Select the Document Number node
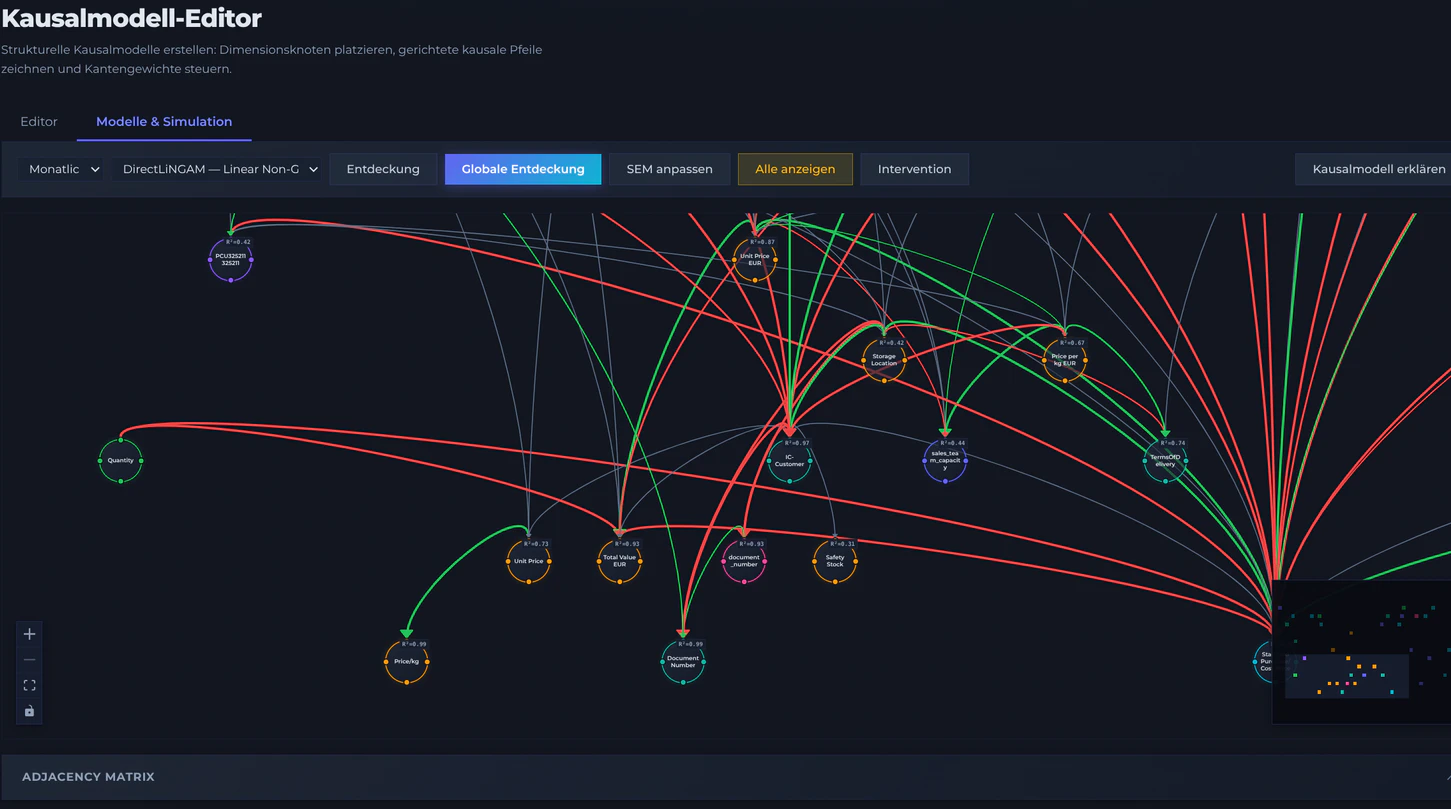This screenshot has width=1451, height=809. 683,661
